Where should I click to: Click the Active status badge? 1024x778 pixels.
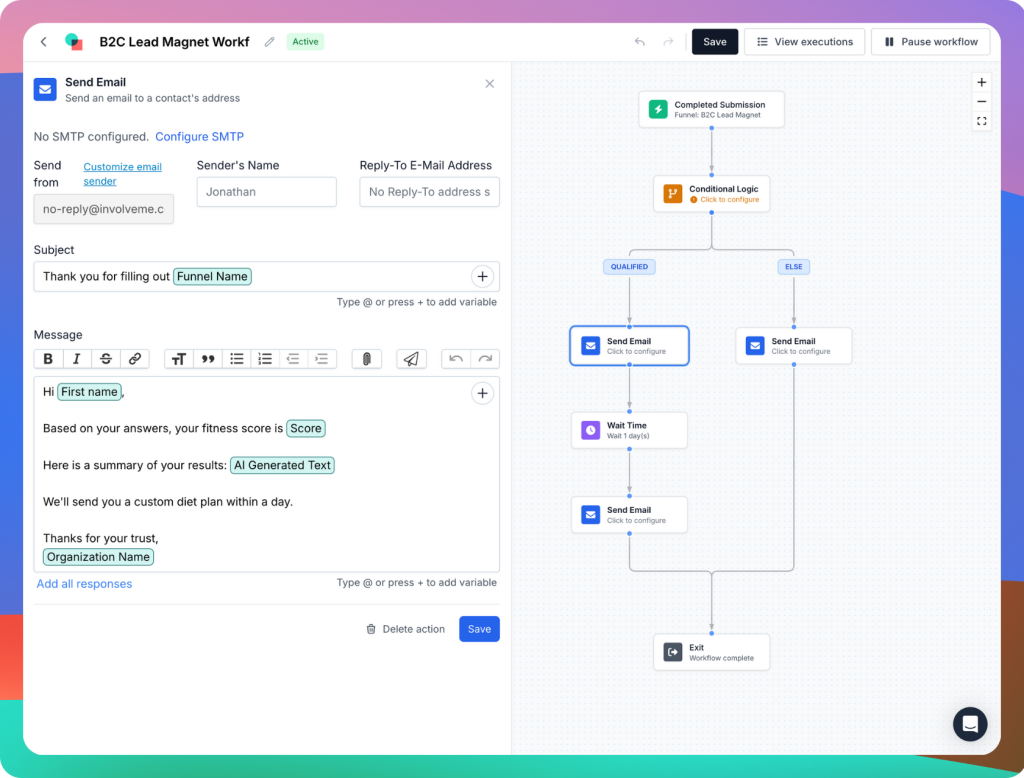[x=305, y=41]
